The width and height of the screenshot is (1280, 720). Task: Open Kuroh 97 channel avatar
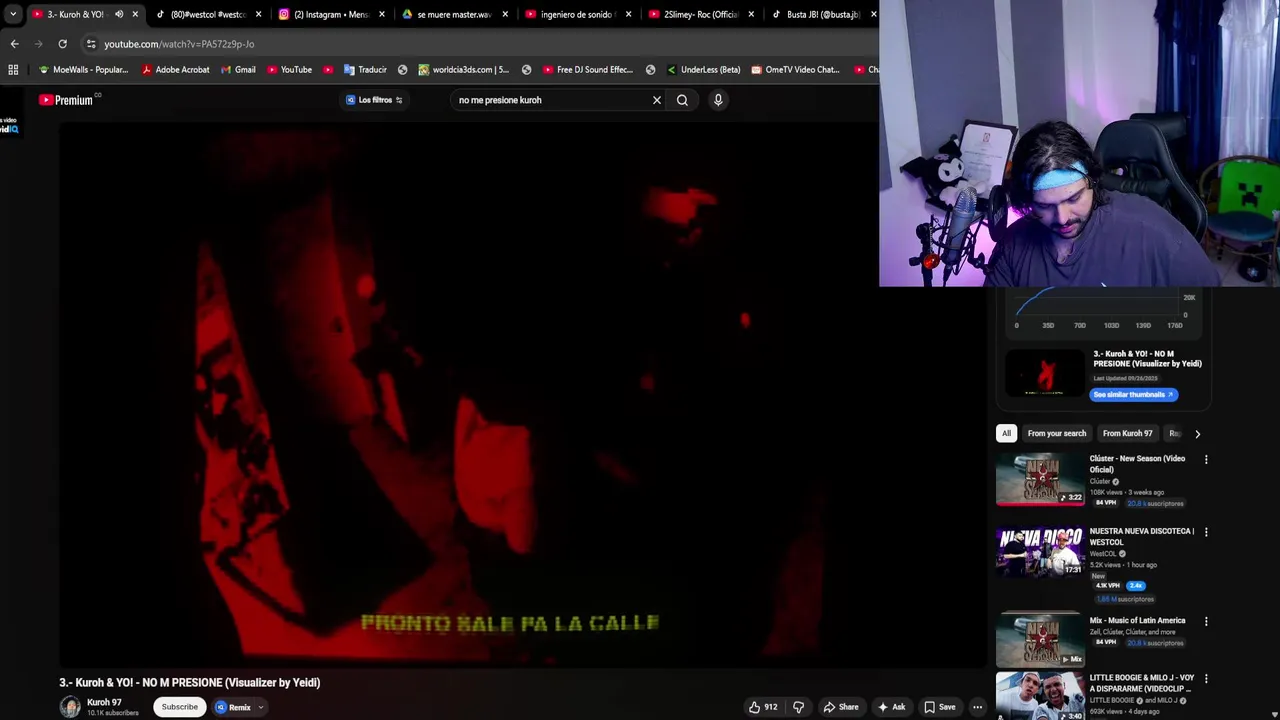(70, 707)
